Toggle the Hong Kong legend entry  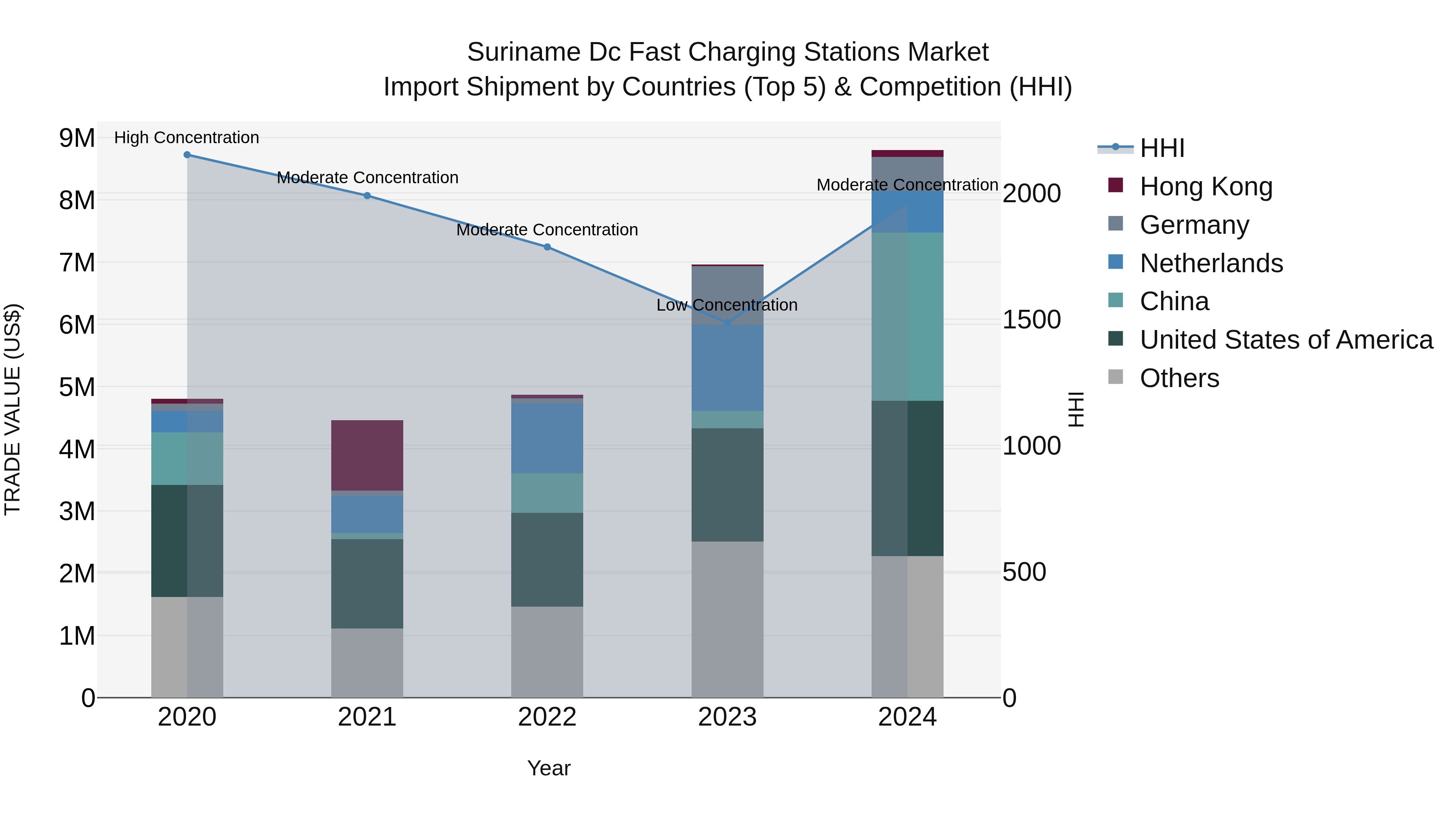(1190, 186)
